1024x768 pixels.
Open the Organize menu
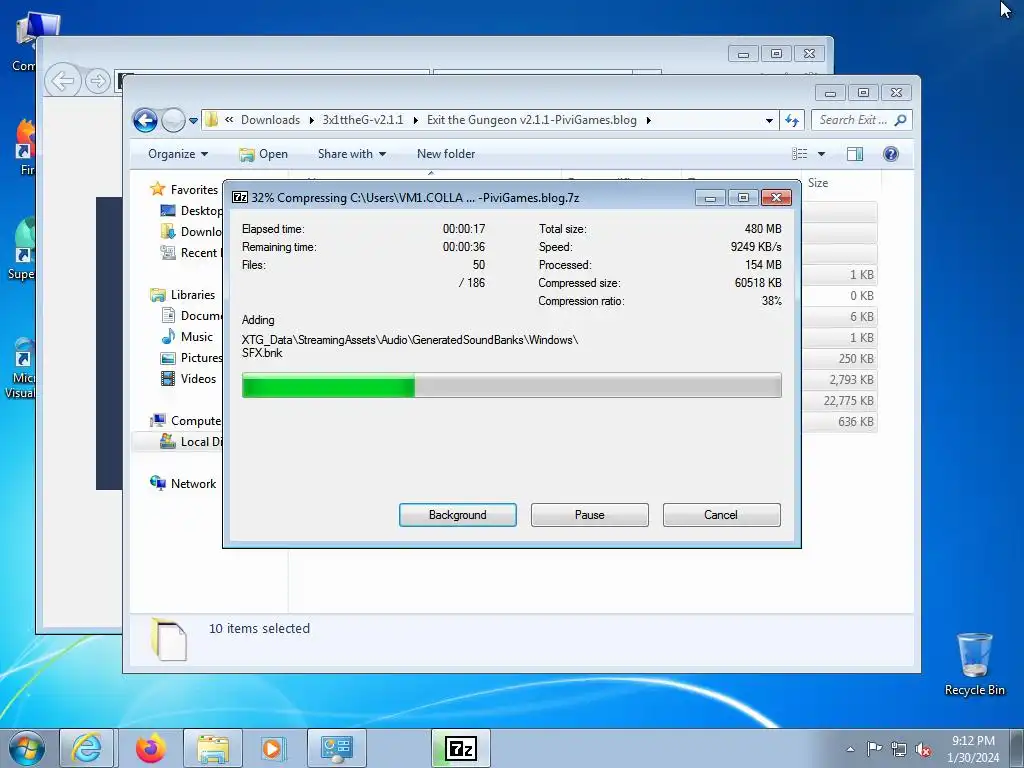[178, 154]
